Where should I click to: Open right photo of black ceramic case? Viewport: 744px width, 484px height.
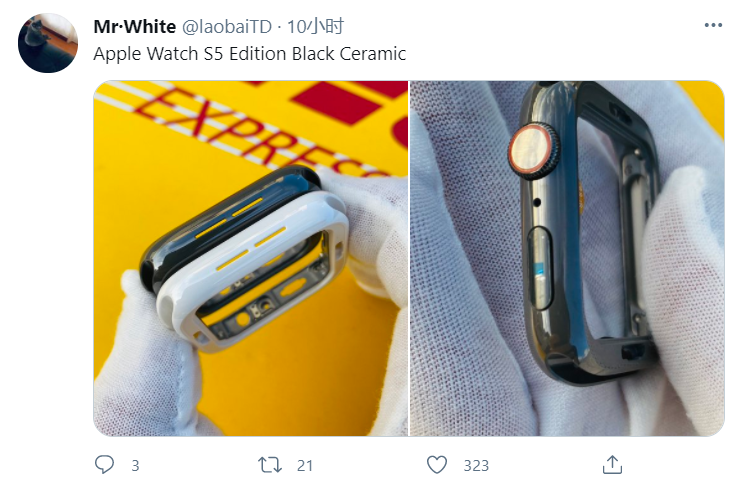coord(567,258)
